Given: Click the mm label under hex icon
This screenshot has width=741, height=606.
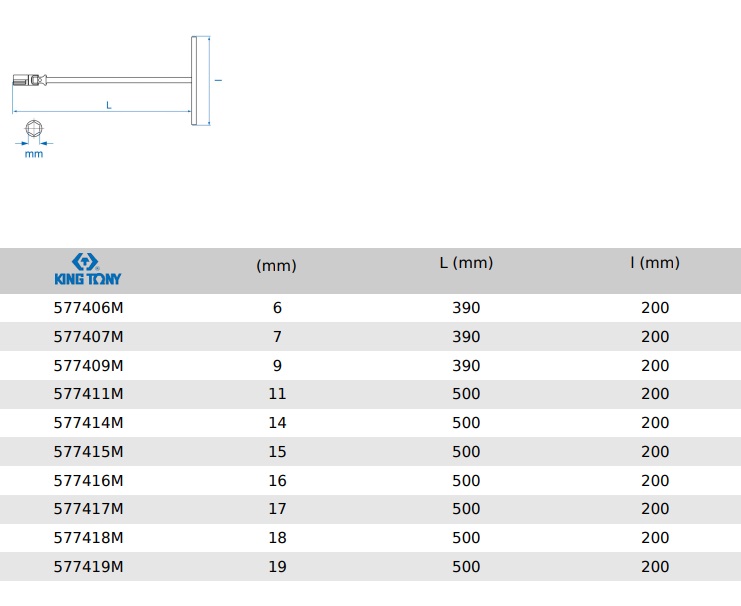Looking at the screenshot, I should [34, 154].
